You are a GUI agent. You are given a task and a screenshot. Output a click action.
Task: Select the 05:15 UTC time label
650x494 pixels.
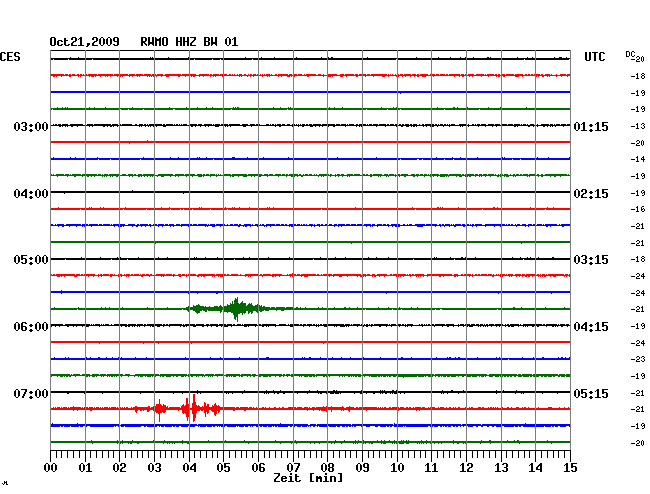(x=591, y=393)
